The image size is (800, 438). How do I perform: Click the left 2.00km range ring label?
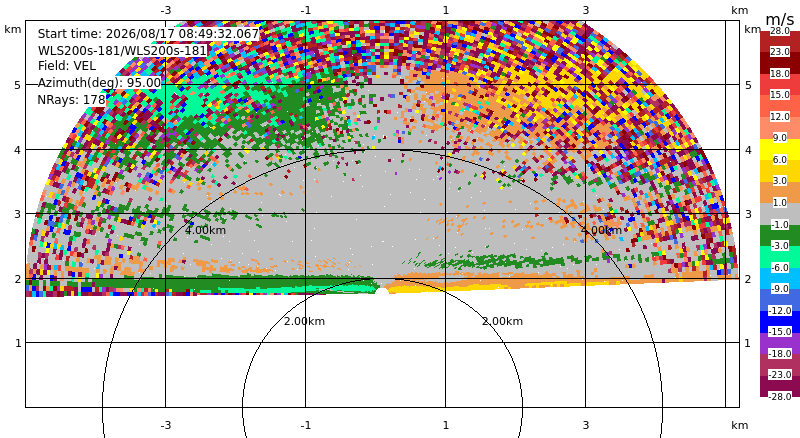(x=305, y=321)
